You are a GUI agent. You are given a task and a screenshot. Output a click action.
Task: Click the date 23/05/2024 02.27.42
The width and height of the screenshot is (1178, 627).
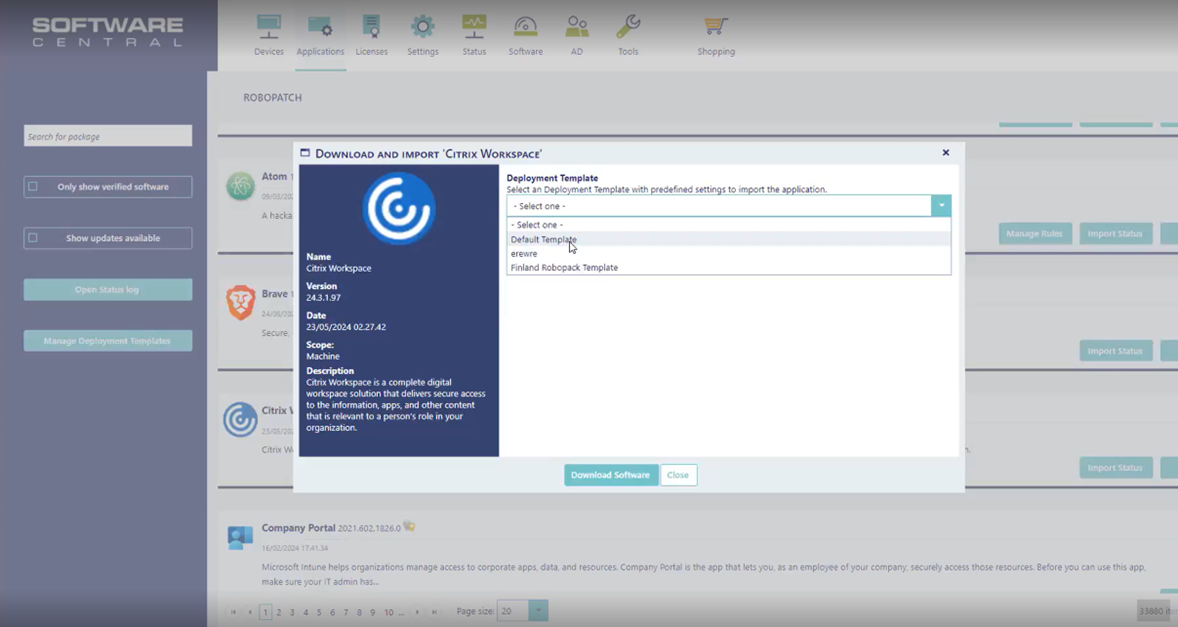(346, 327)
